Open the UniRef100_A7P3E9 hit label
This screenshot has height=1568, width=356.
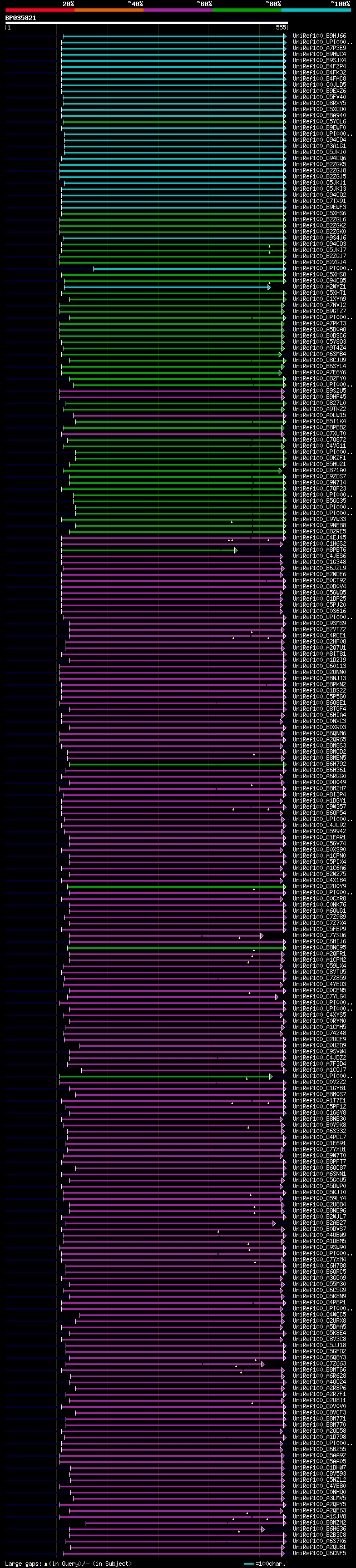(319, 48)
